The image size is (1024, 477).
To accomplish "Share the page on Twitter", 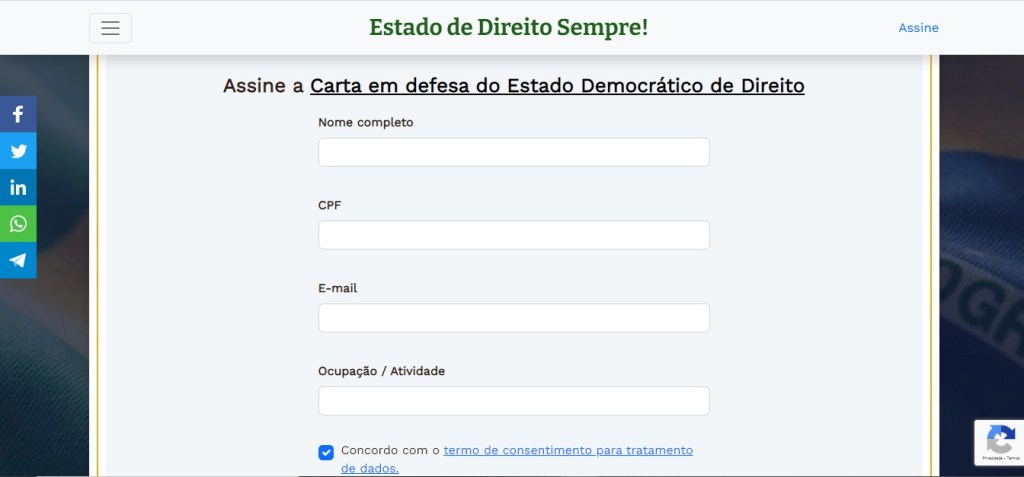I will click(x=18, y=151).
